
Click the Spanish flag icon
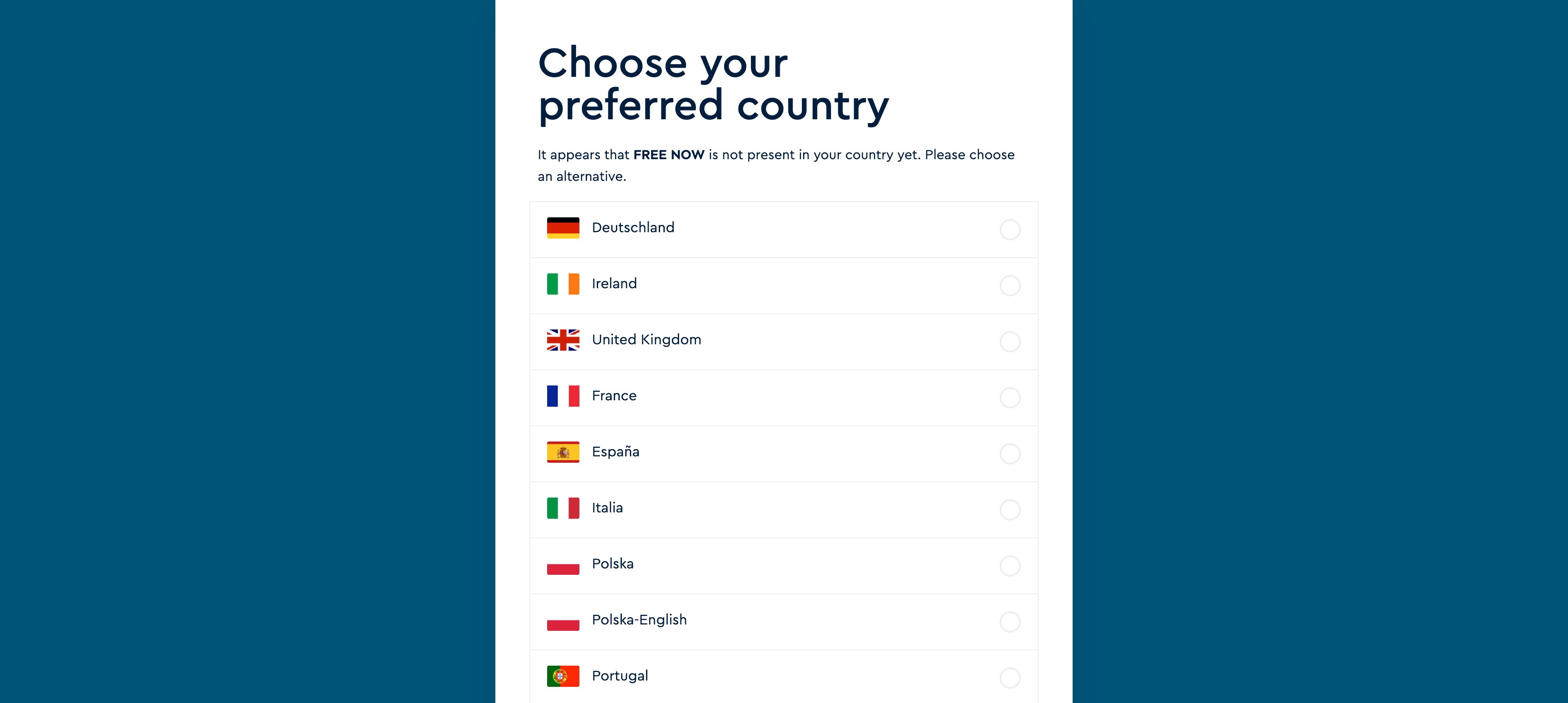(563, 452)
